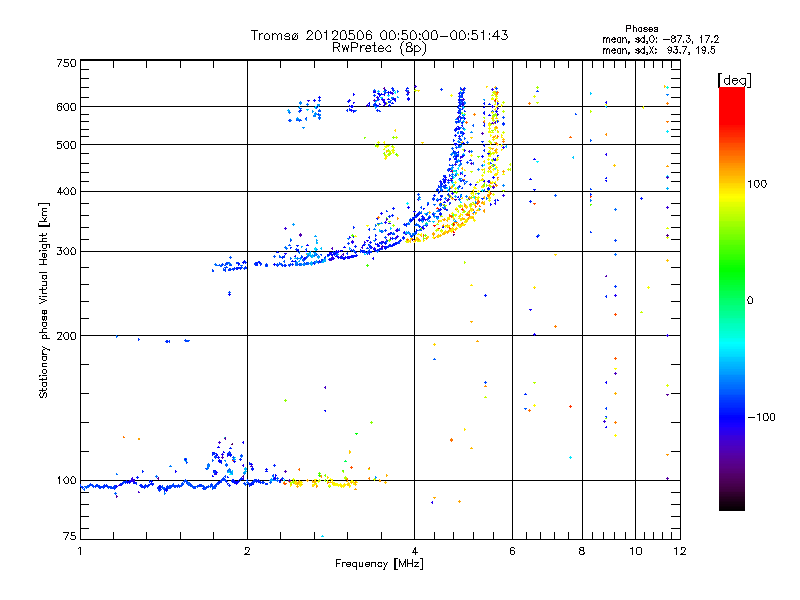Click the x-axis tick label '12'
This screenshot has width=800, height=600.
[680, 551]
